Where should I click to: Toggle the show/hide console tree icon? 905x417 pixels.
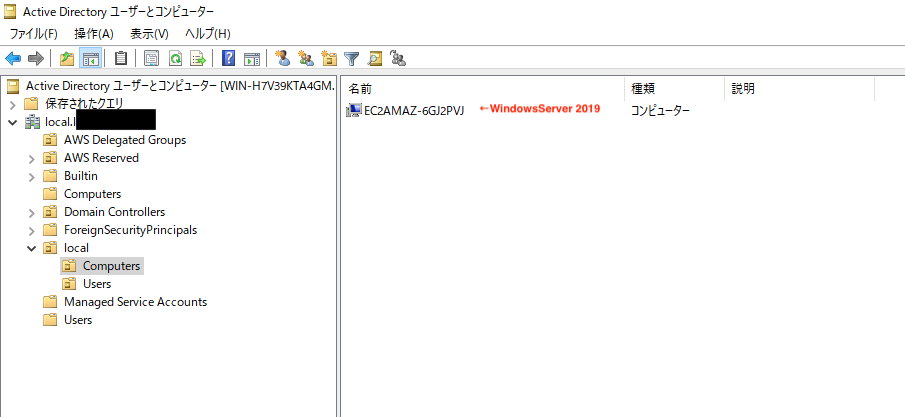pyautogui.click(x=91, y=58)
